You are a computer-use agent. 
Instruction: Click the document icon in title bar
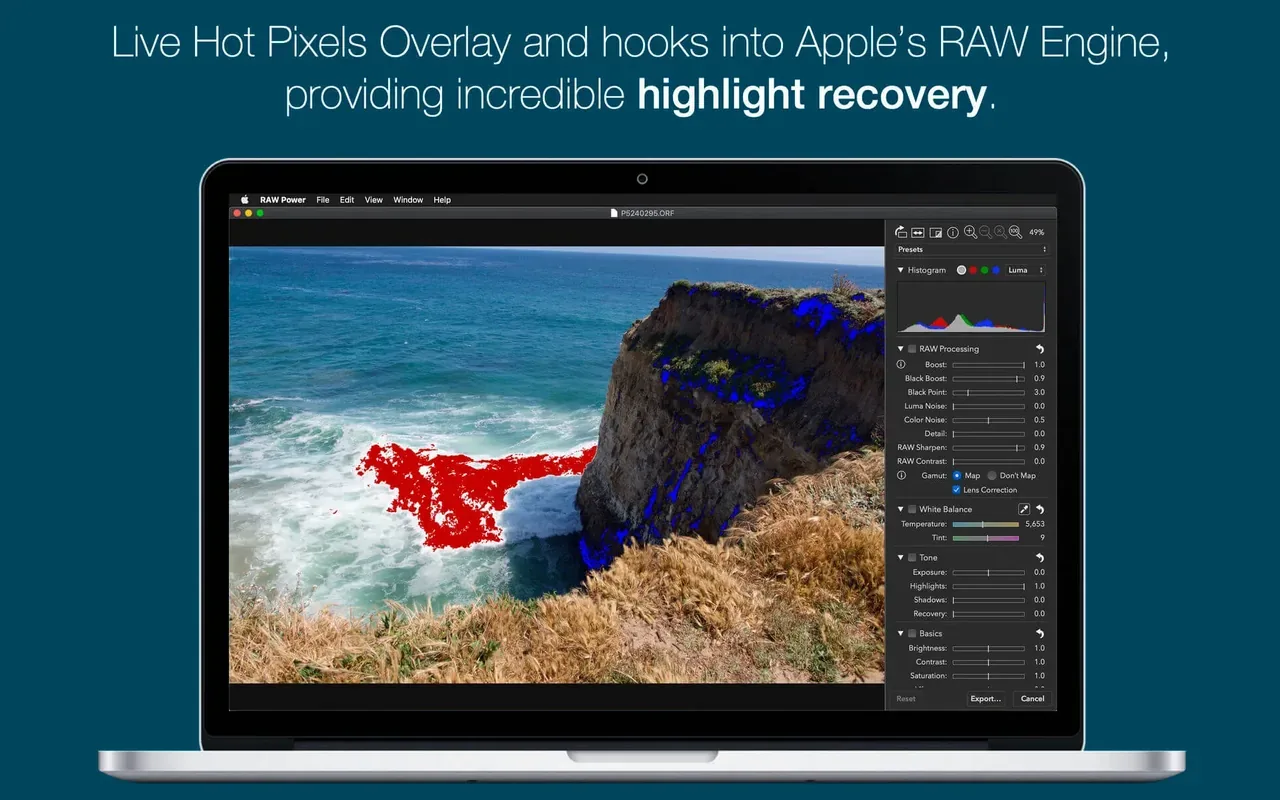click(x=614, y=213)
